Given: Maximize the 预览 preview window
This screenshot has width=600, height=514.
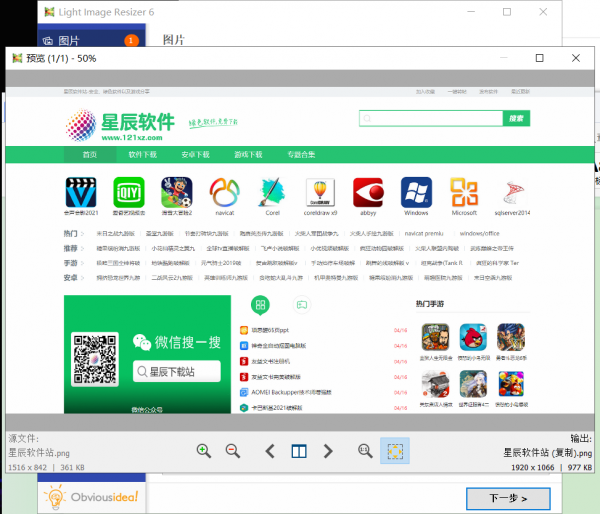Looking at the screenshot, I should pos(540,58).
